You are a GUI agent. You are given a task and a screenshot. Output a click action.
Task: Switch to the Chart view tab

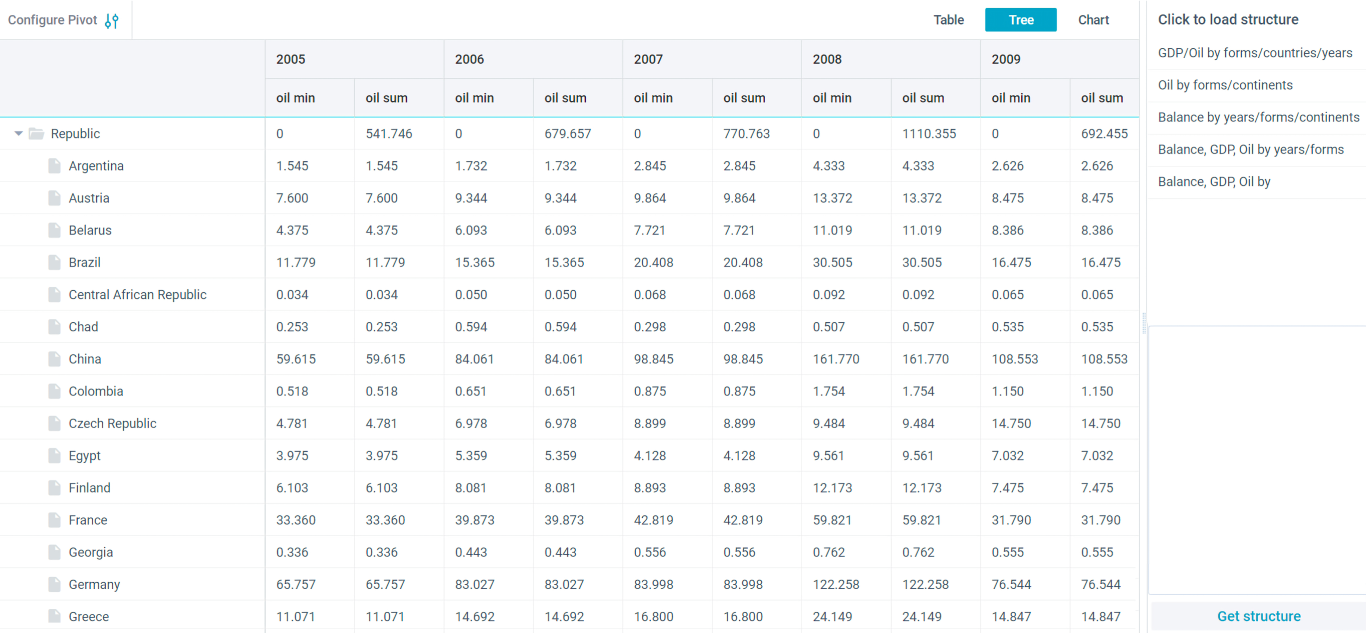[x=1093, y=20]
